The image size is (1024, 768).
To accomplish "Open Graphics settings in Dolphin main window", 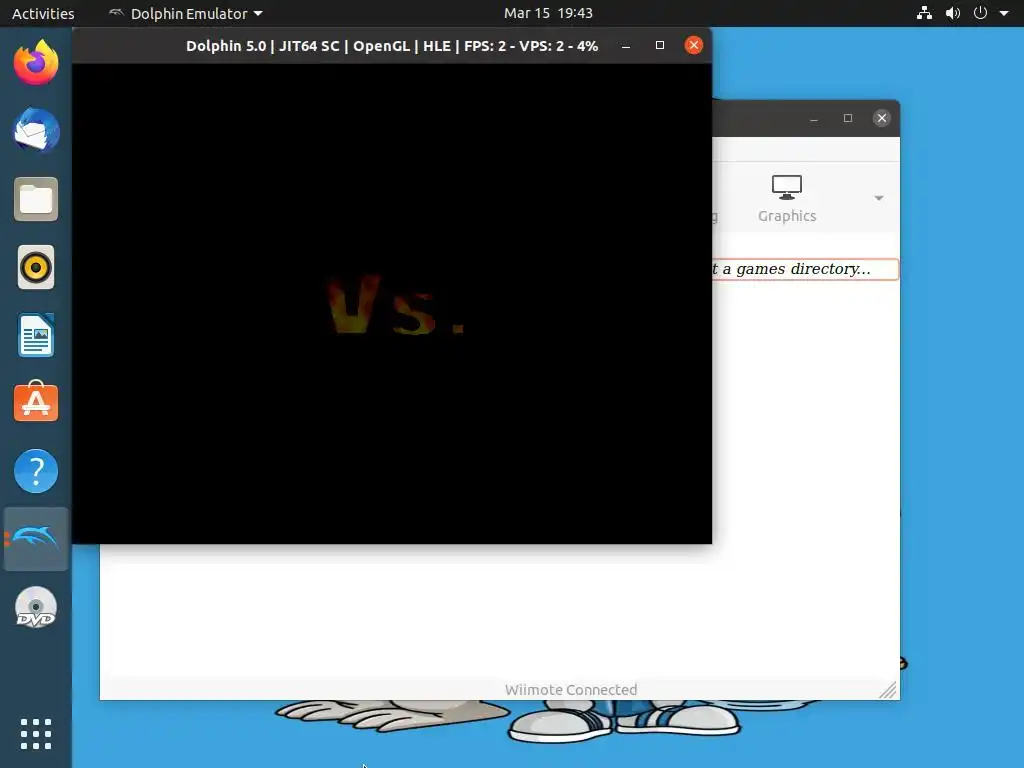I will click(787, 199).
